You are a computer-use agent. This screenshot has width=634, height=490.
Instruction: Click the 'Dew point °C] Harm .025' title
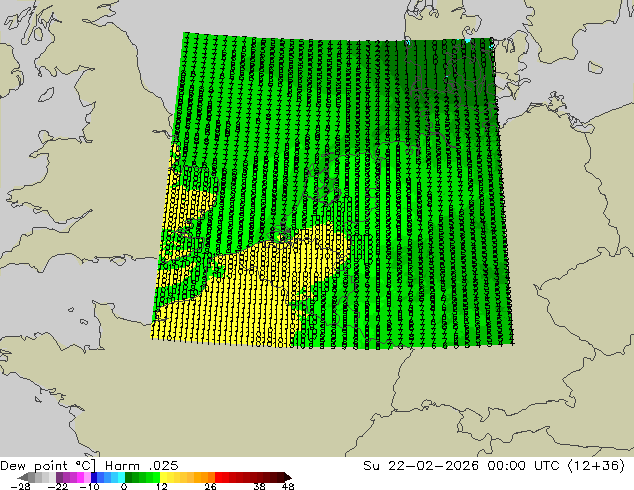[x=89, y=466]
